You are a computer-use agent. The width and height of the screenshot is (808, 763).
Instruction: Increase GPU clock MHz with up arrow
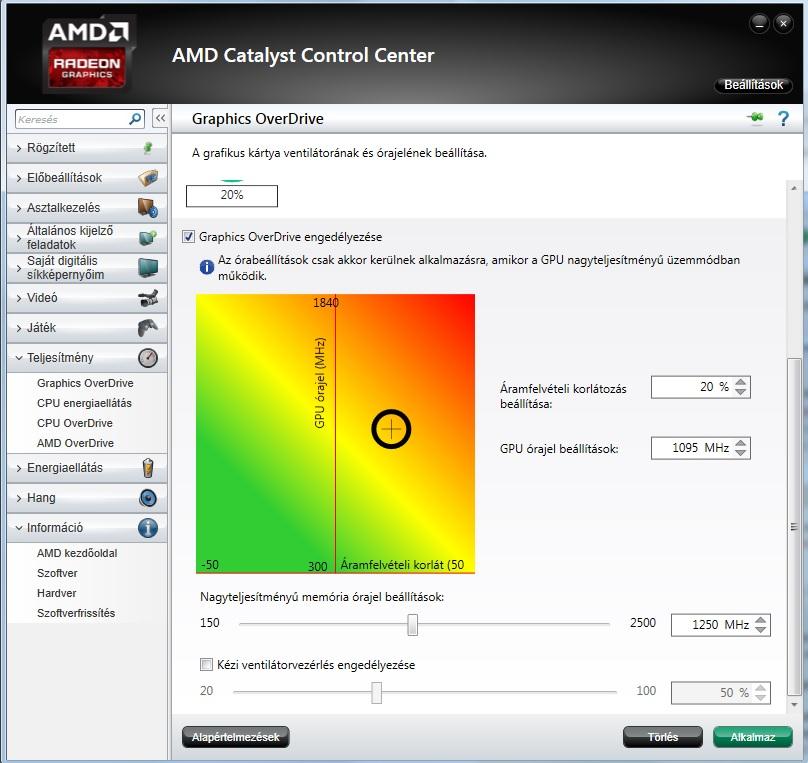click(740, 443)
